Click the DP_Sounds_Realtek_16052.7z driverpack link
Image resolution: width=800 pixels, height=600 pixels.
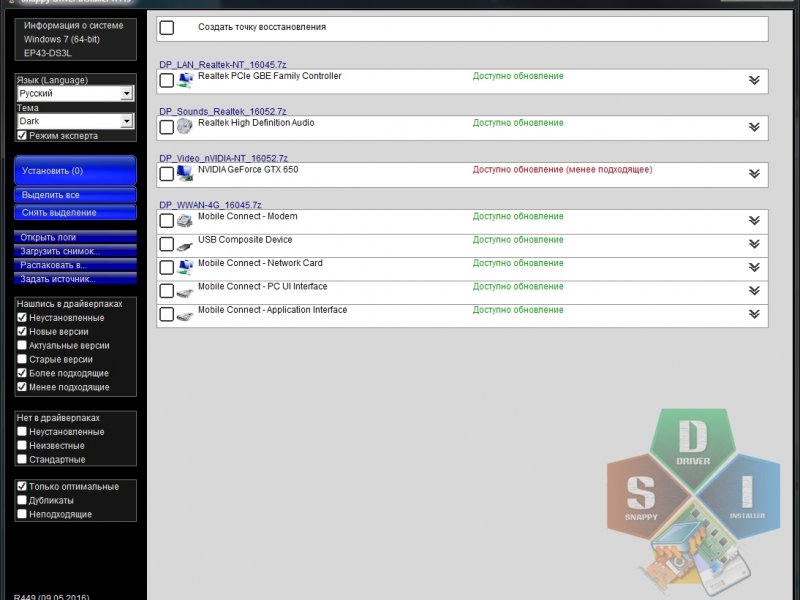pyautogui.click(x=222, y=111)
